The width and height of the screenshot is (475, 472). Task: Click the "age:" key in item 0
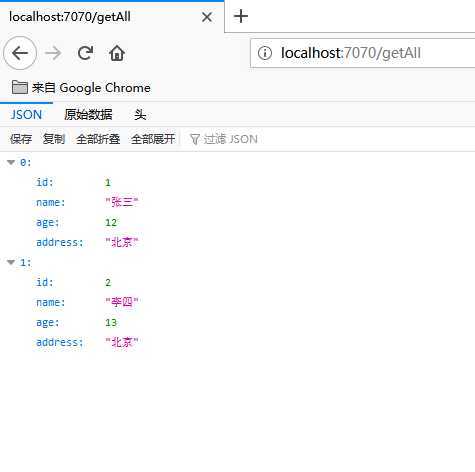coord(47,222)
